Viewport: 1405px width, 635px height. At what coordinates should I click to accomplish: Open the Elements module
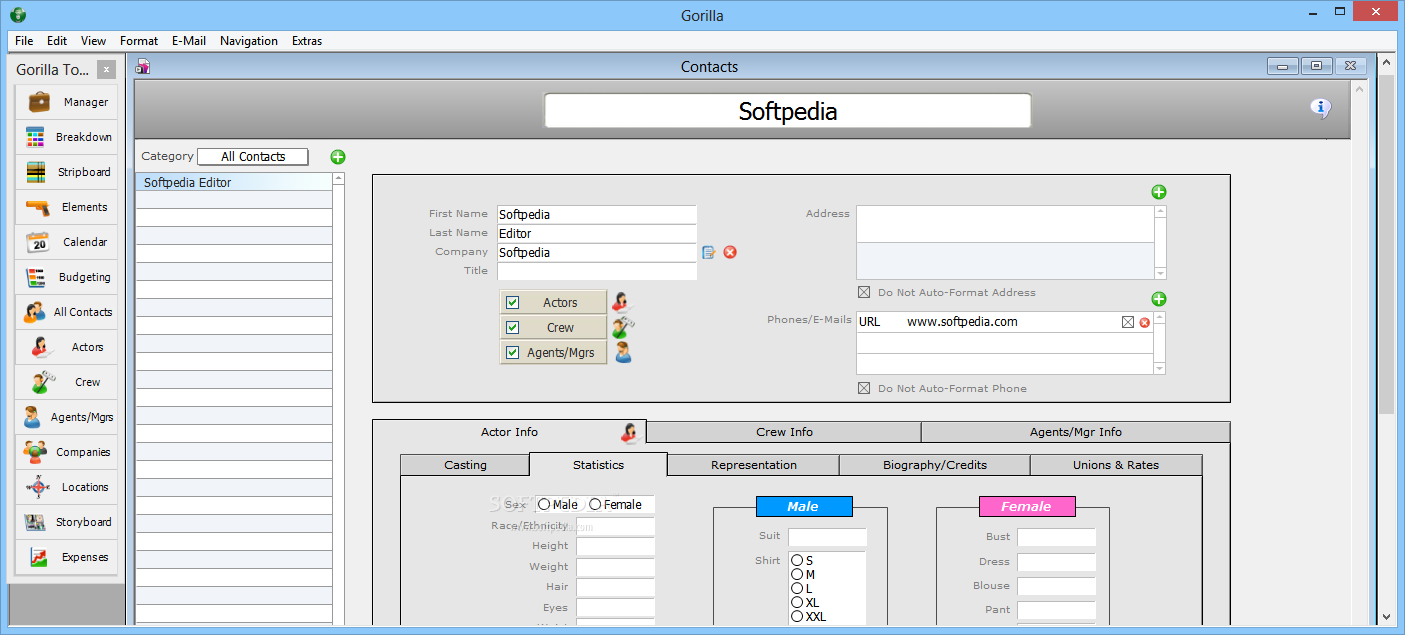coord(67,207)
